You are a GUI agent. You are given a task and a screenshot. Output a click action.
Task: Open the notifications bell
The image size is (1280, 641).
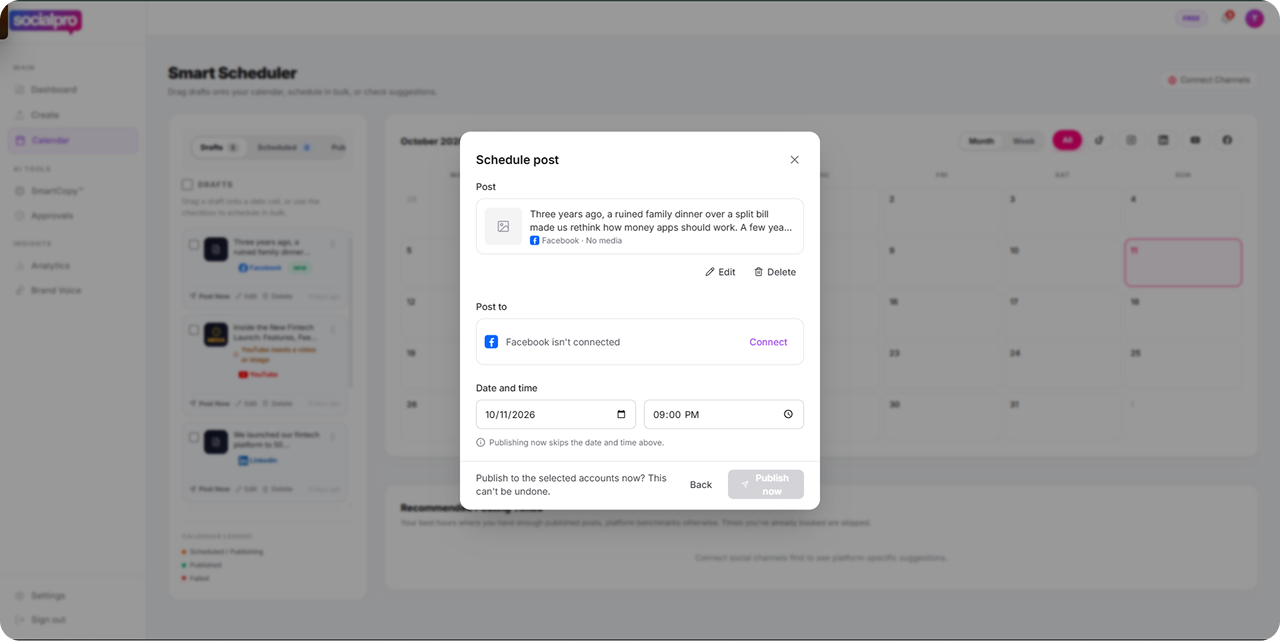click(1227, 19)
